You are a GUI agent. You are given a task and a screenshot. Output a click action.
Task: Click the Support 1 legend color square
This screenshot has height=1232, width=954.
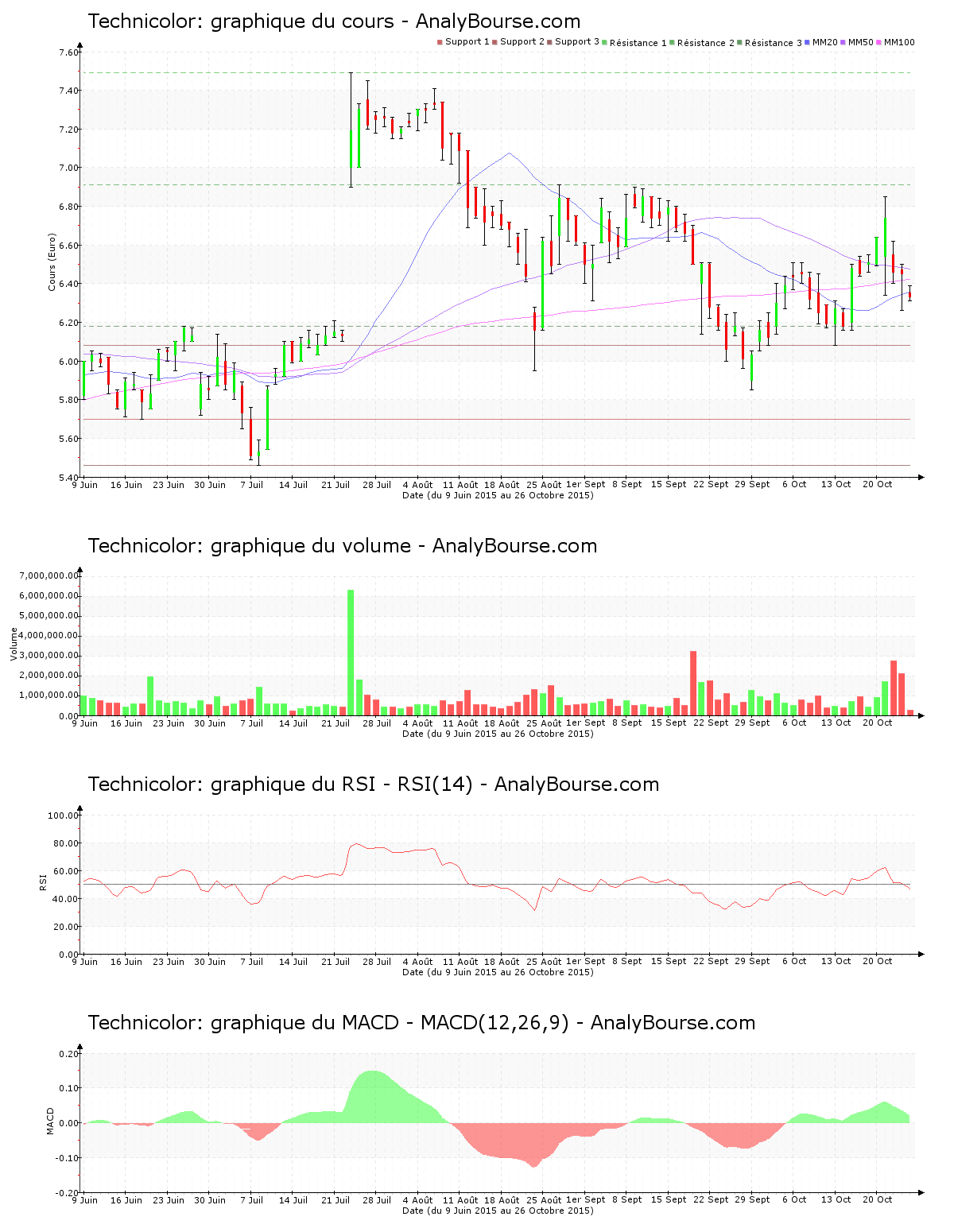[440, 42]
